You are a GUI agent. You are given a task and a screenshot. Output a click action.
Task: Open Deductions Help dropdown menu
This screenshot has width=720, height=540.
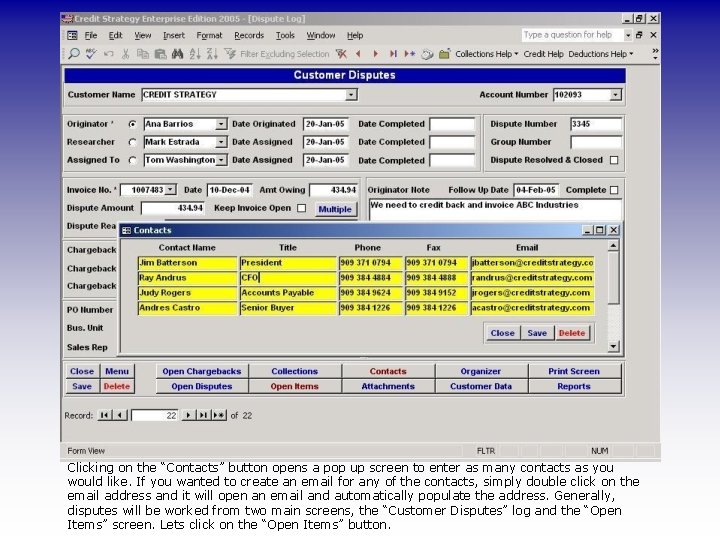click(x=601, y=54)
